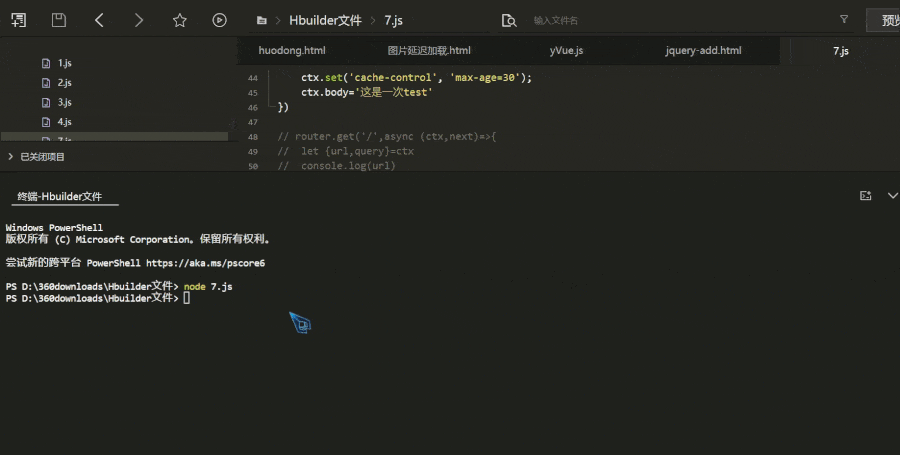This screenshot has height=455, width=900.
Task: Bookmark with the star icon
Action: [180, 21]
